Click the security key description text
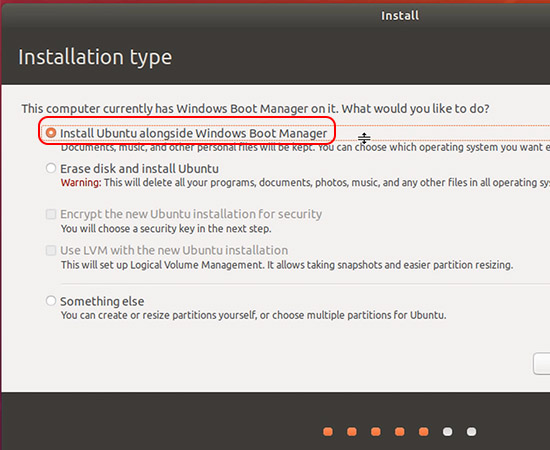 point(166,229)
